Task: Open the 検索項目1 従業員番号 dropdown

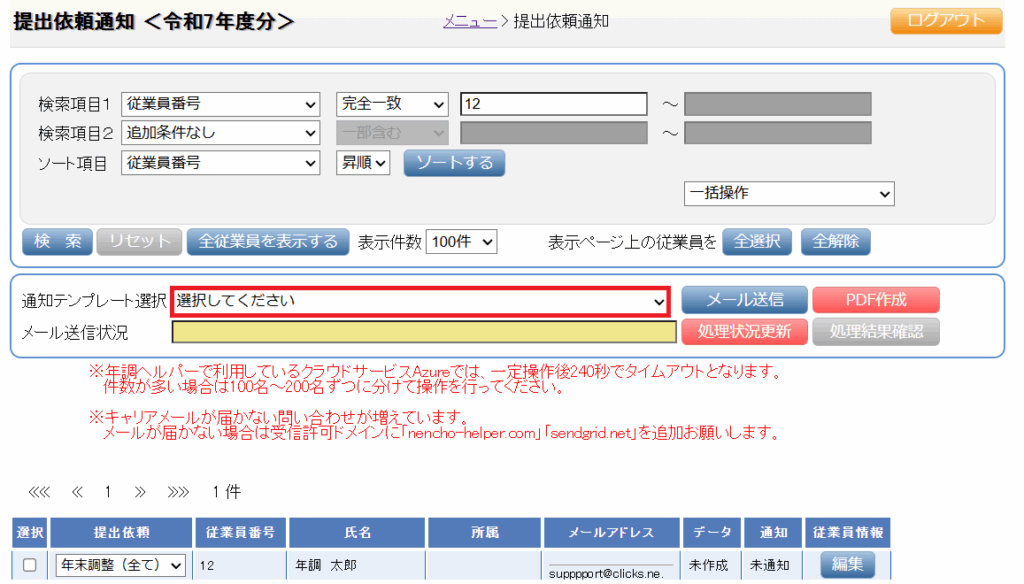Action: (x=220, y=104)
